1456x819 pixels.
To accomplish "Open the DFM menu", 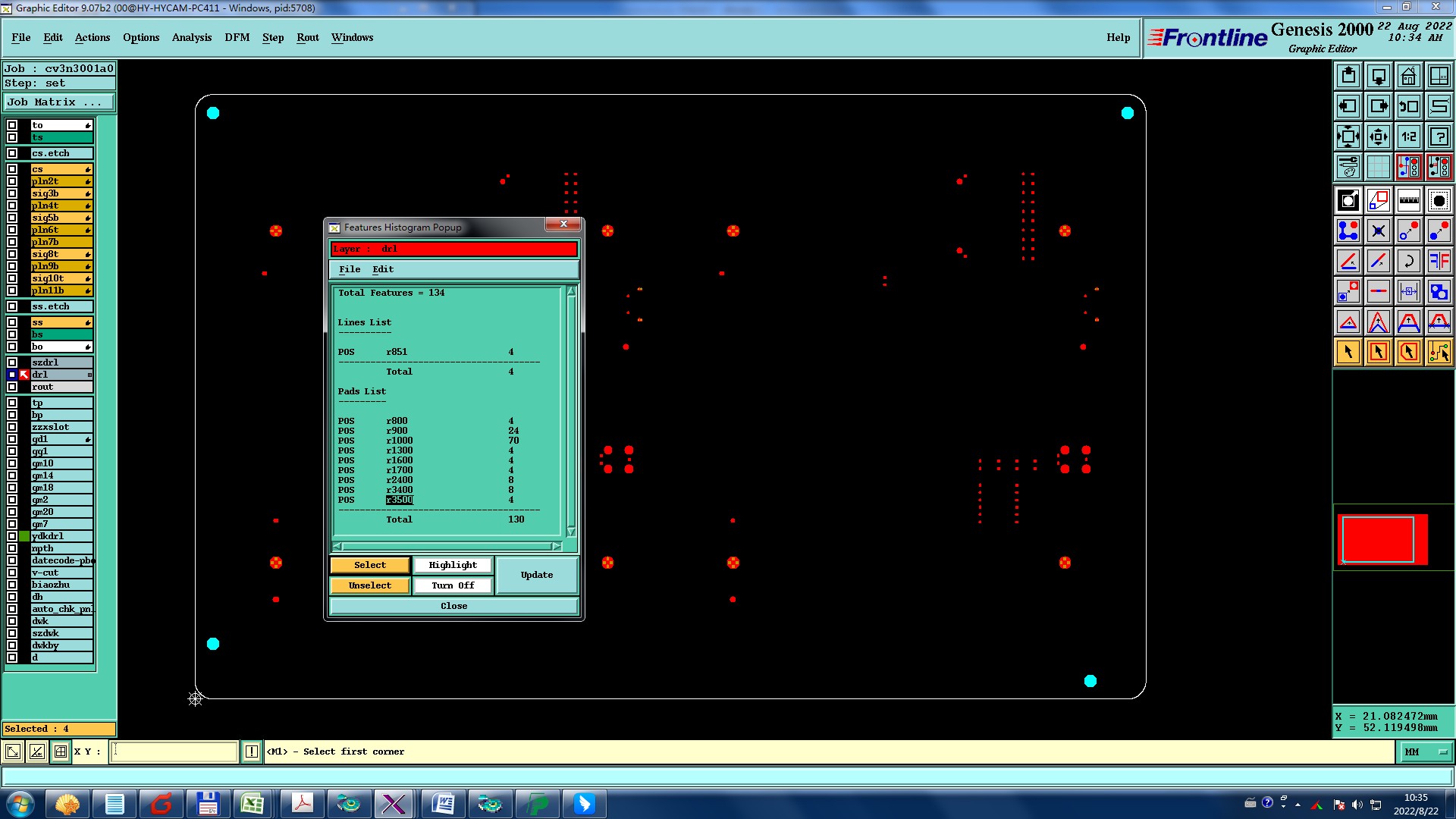I will coord(237,37).
